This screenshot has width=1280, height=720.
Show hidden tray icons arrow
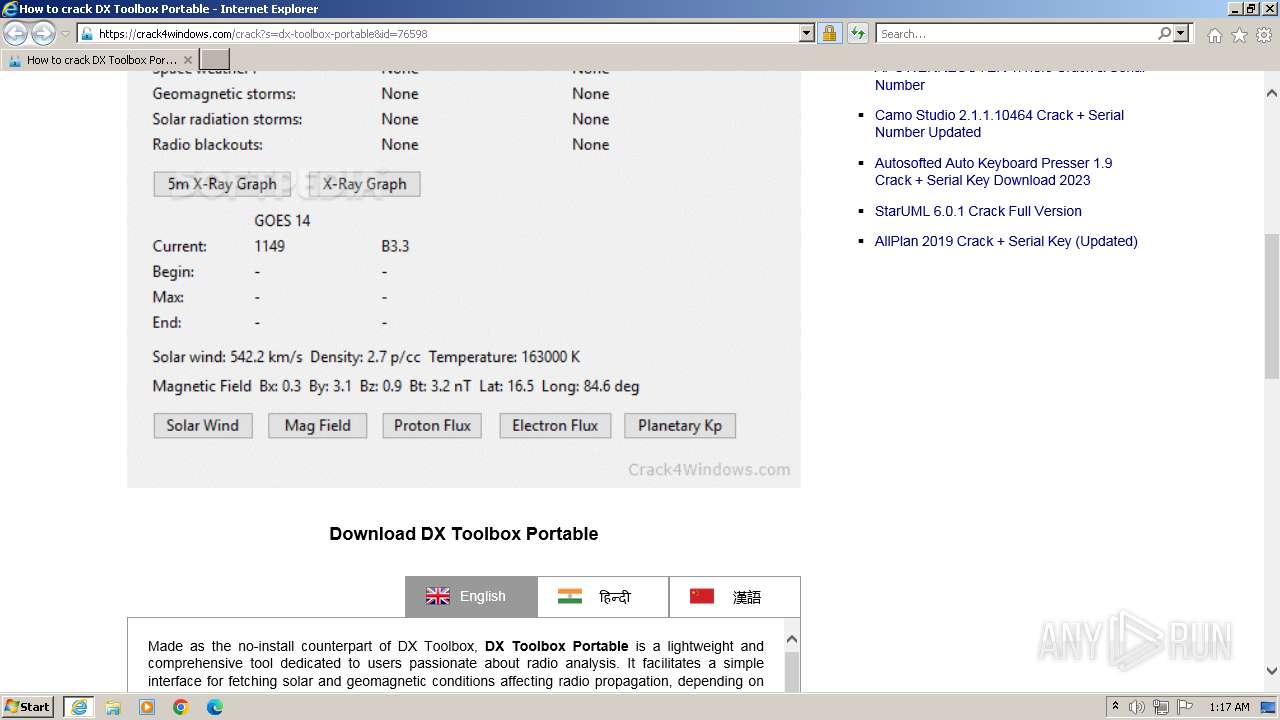tap(1115, 707)
